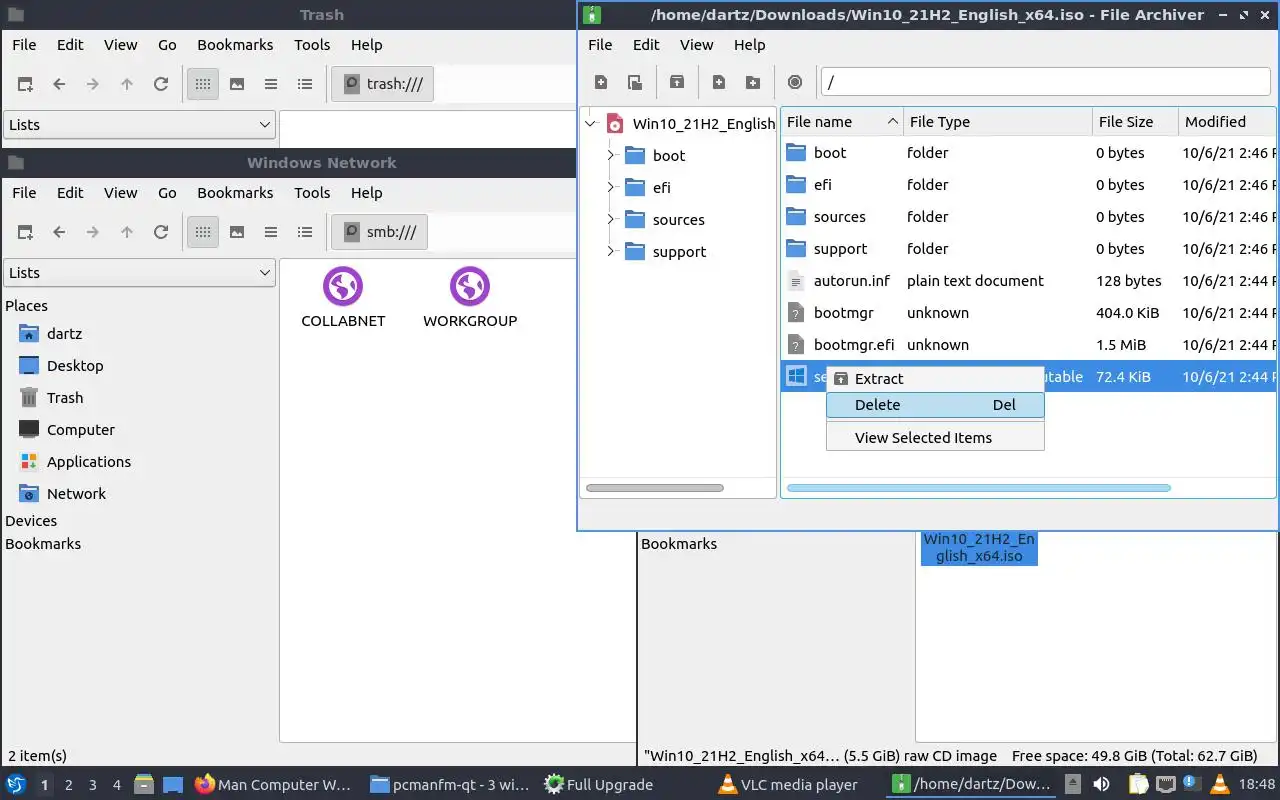Screen dimensions: 1280x800
Task: Click the smb:/// path button
Action: (x=380, y=232)
